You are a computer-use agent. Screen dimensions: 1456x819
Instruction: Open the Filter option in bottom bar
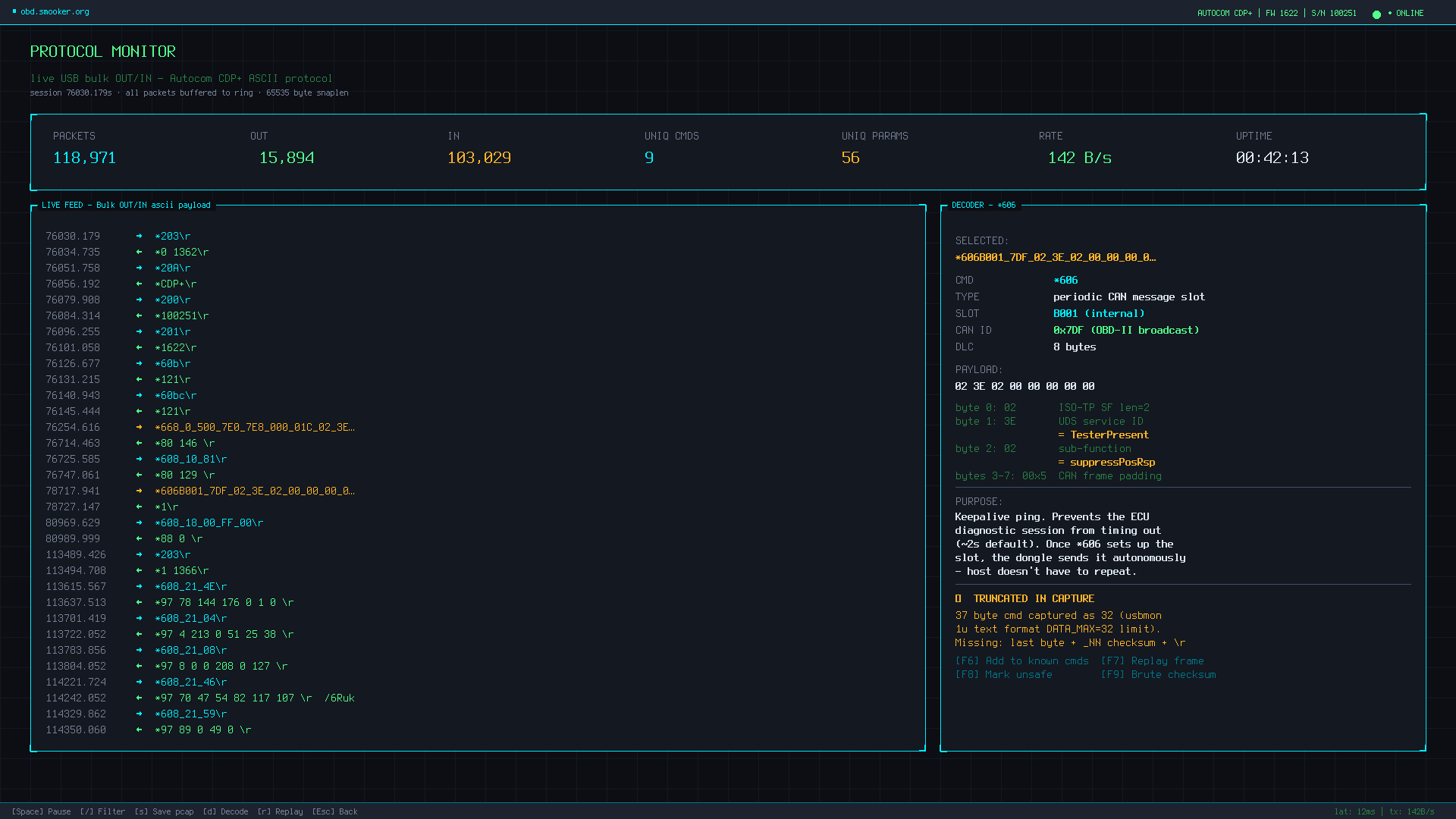101,811
